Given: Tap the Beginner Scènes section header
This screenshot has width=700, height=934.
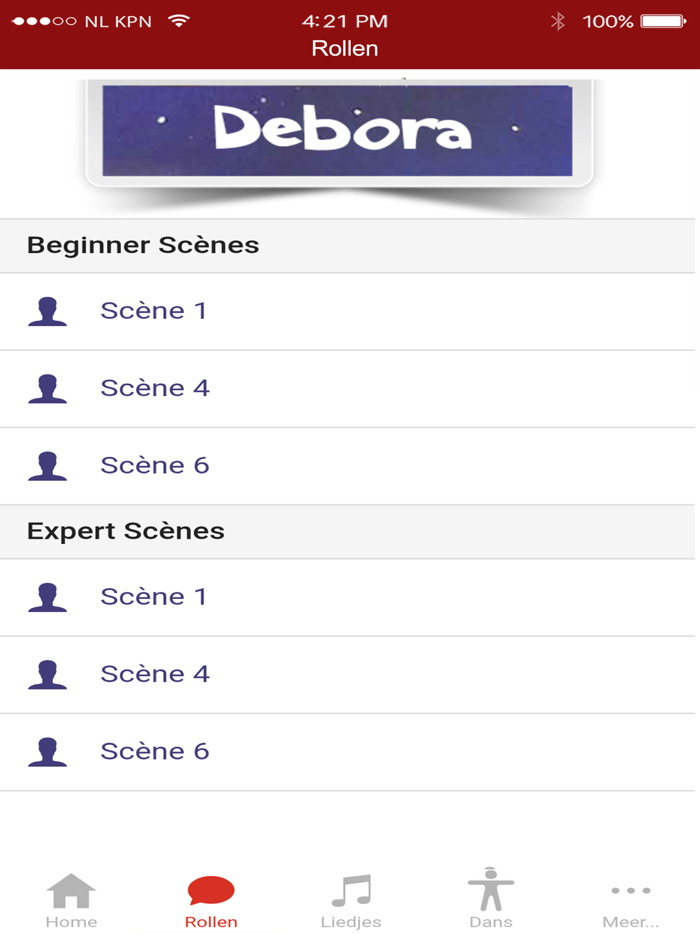Looking at the screenshot, I should click(x=143, y=245).
